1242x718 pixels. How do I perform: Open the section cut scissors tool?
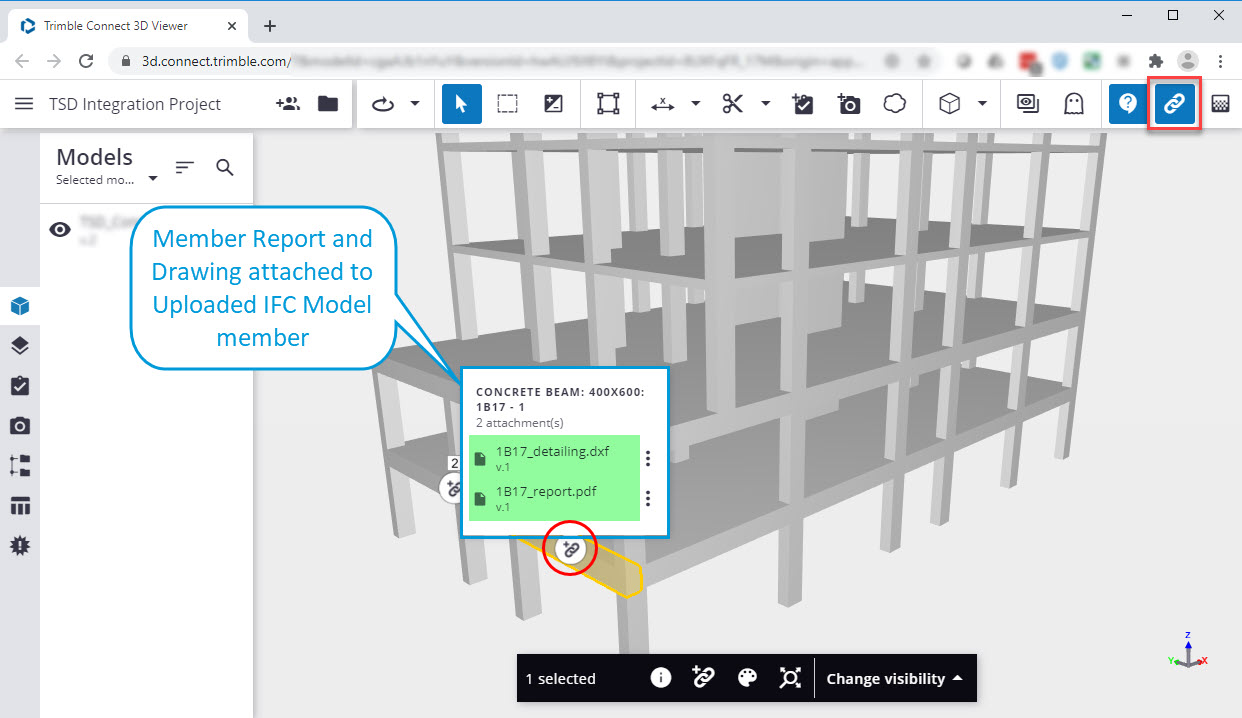(733, 103)
